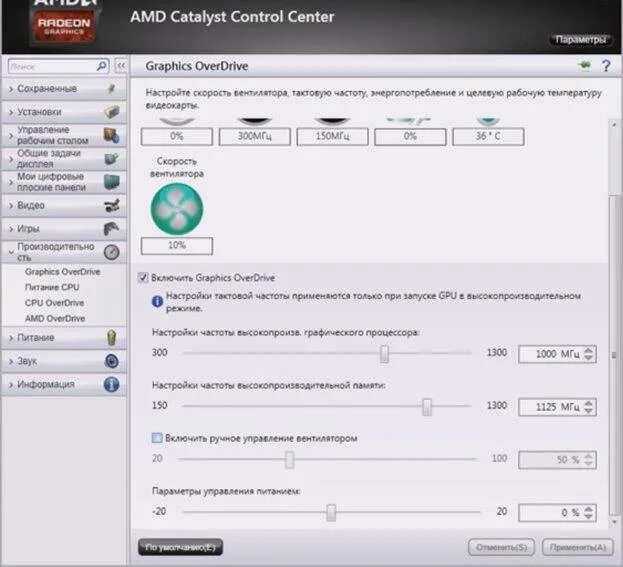Click the blue info icon near clock note

[x=157, y=302]
